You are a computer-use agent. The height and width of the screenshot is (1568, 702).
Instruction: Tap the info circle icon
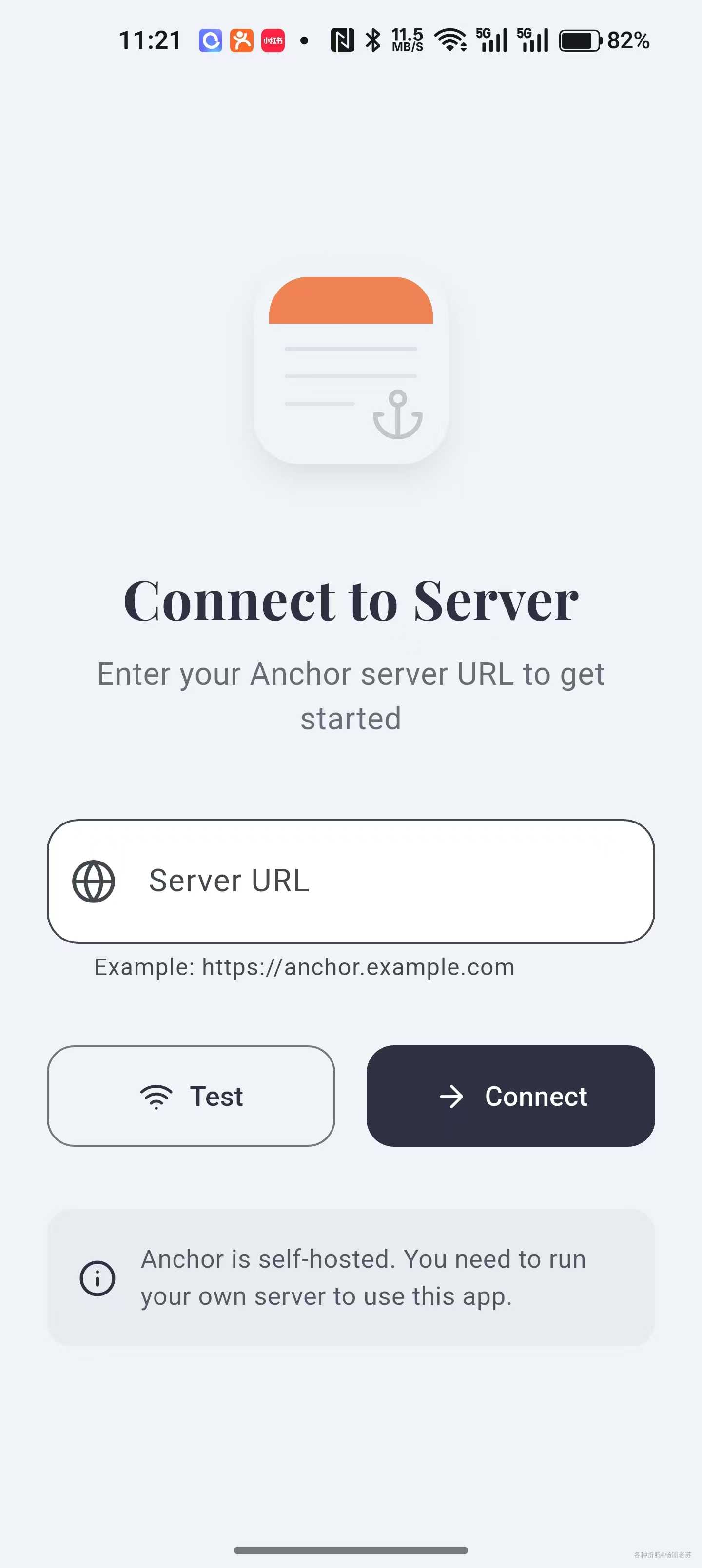click(97, 1277)
